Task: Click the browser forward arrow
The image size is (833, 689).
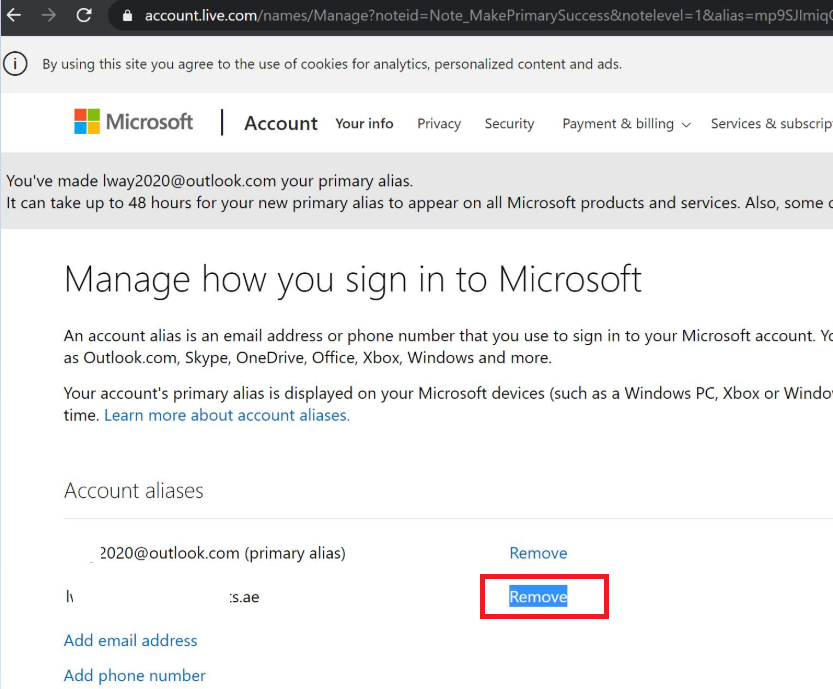Action: click(48, 15)
